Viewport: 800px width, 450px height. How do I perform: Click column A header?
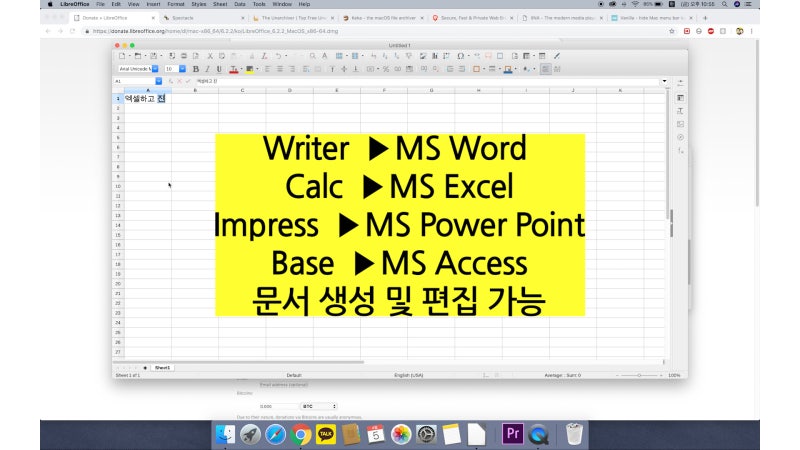(x=148, y=90)
